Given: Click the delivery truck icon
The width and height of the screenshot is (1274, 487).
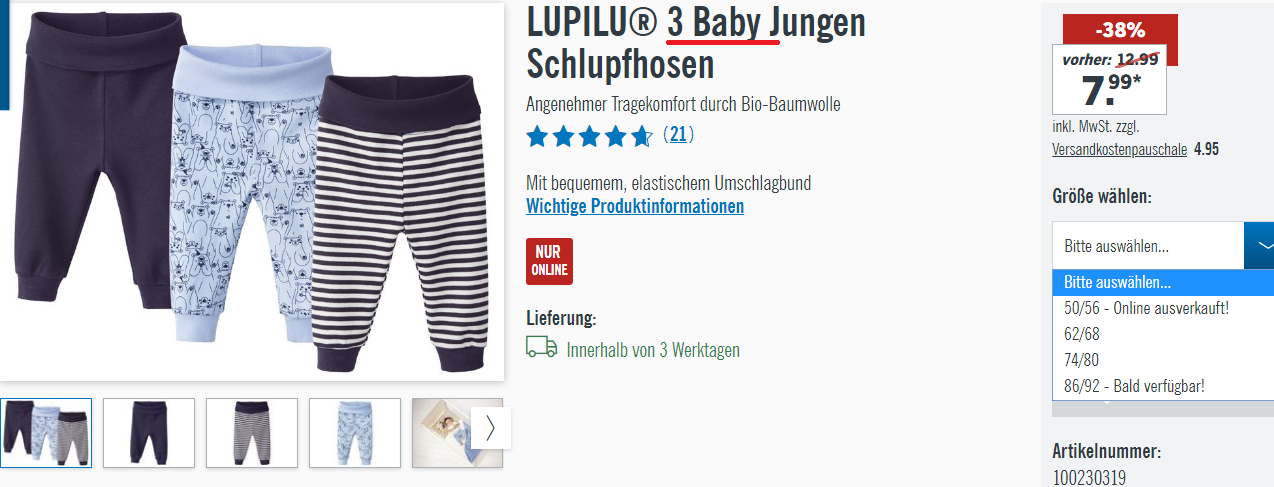Looking at the screenshot, I should tap(541, 347).
